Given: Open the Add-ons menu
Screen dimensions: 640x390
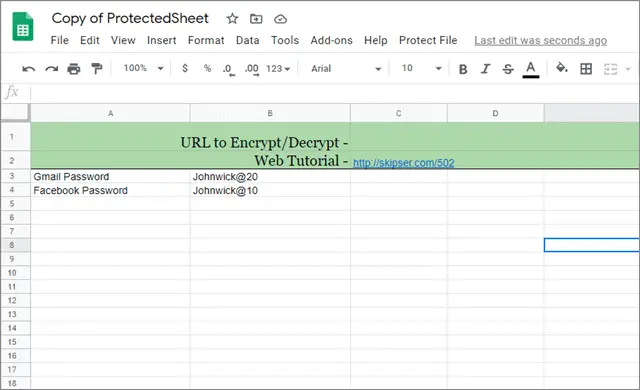Looking at the screenshot, I should tap(331, 40).
